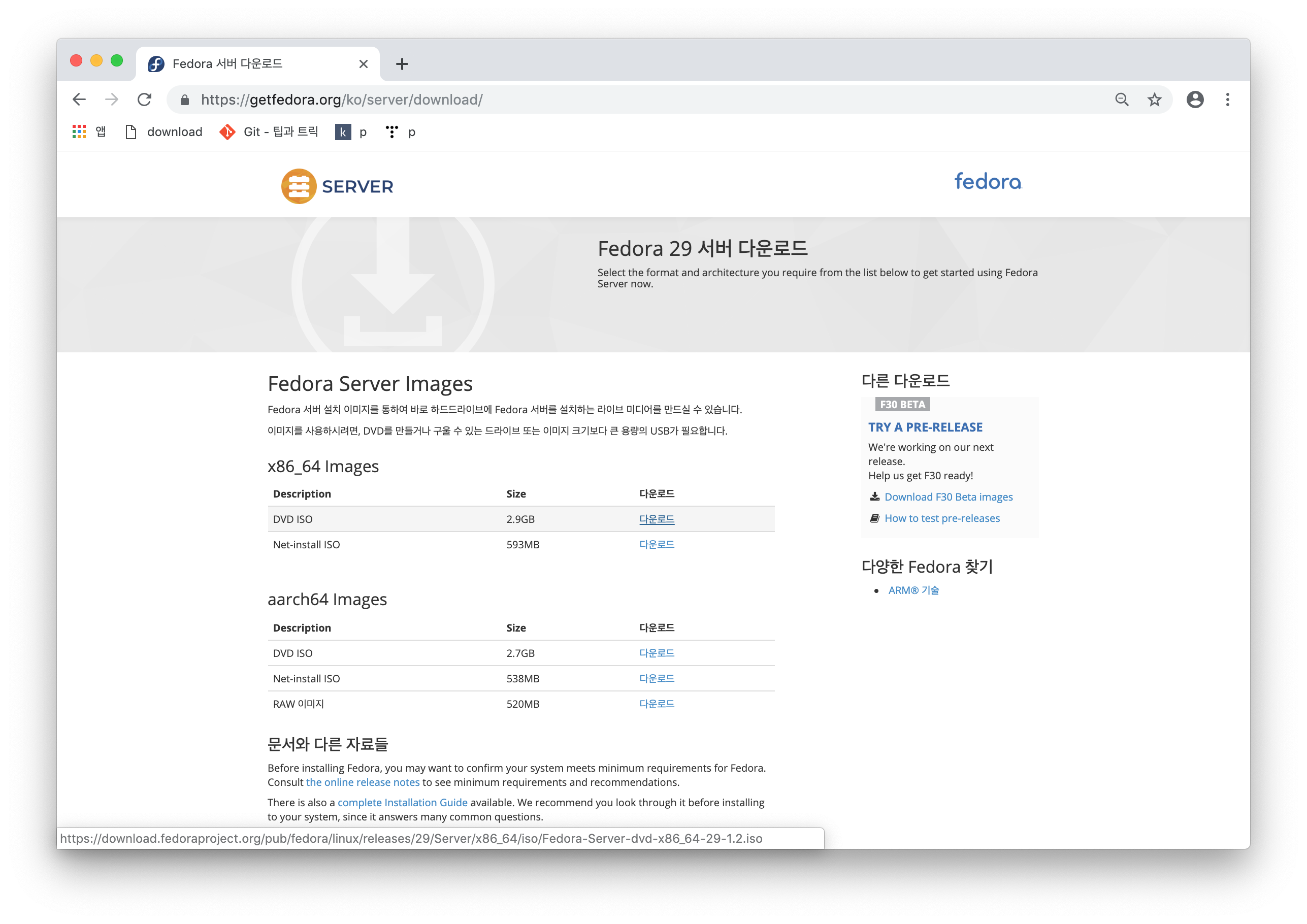Reload the Fedora download page
Image resolution: width=1307 pixels, height=924 pixels.
145,100
